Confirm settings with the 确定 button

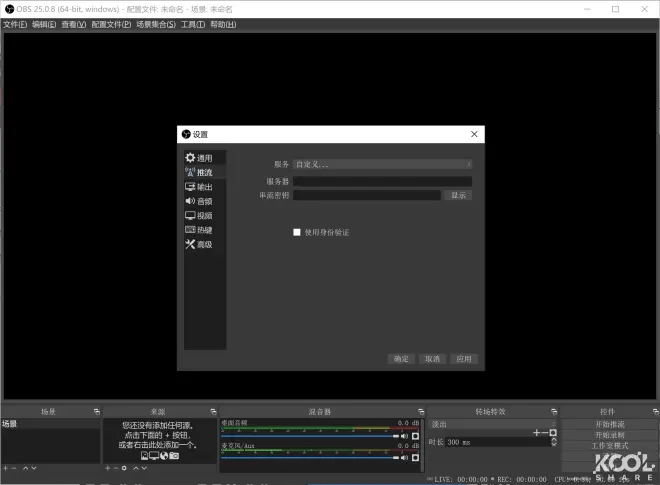401,359
